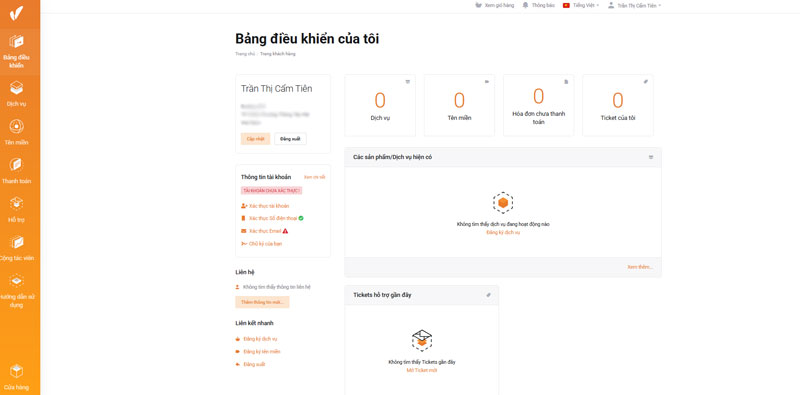
Task: Click the TÀI KHOẢN CHƯA XÁC THỰC badge
Action: pyautogui.click(x=272, y=190)
